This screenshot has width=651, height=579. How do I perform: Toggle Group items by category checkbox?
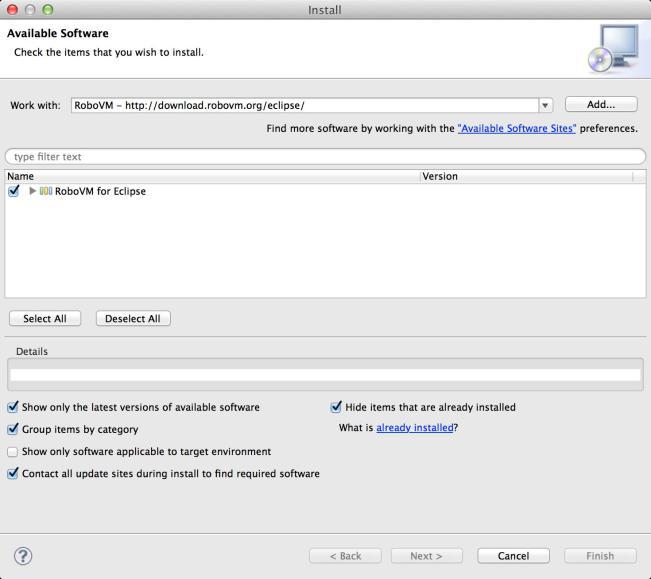pos(13,429)
